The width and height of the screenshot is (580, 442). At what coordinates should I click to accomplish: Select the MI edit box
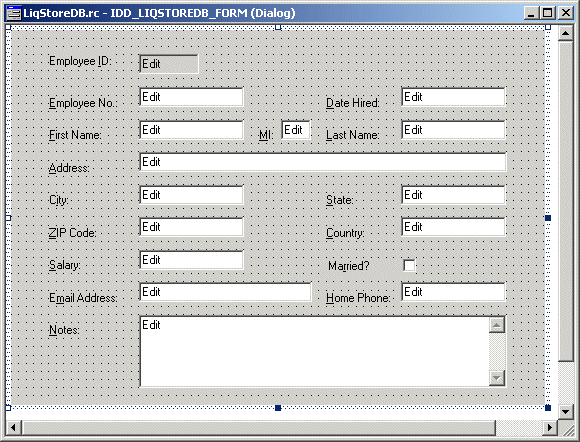coord(296,130)
